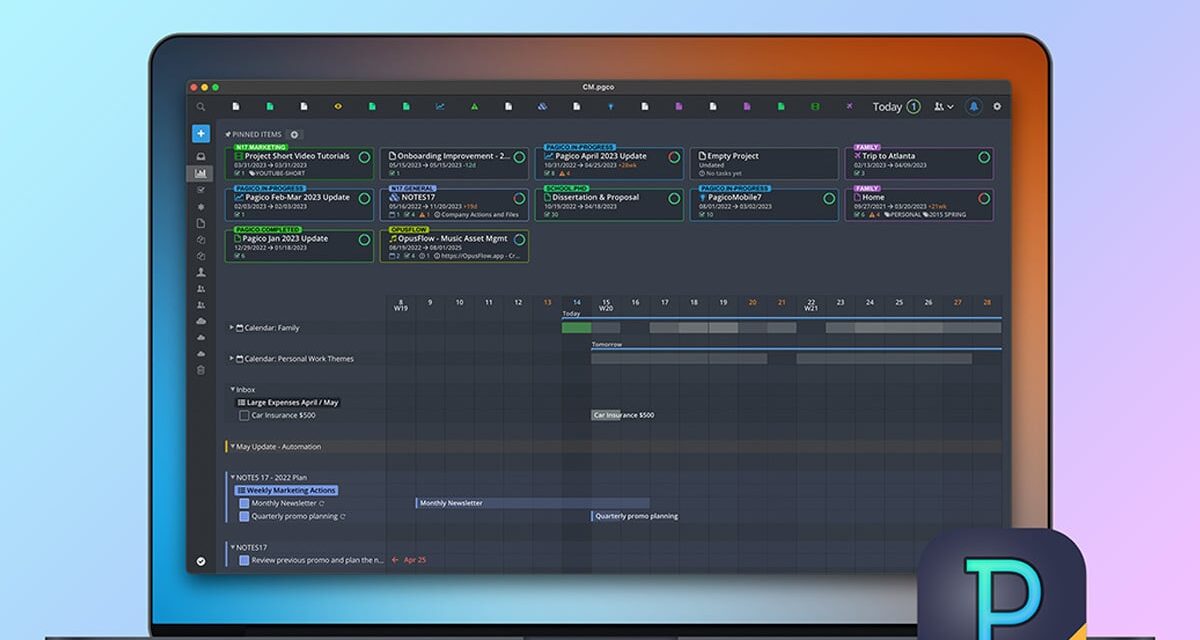Click progress ring on NOTES17 card
The width and height of the screenshot is (1200, 640).
click(x=519, y=199)
